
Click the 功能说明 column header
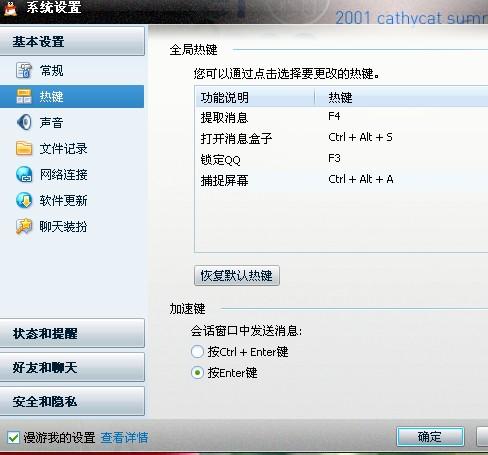pos(255,97)
